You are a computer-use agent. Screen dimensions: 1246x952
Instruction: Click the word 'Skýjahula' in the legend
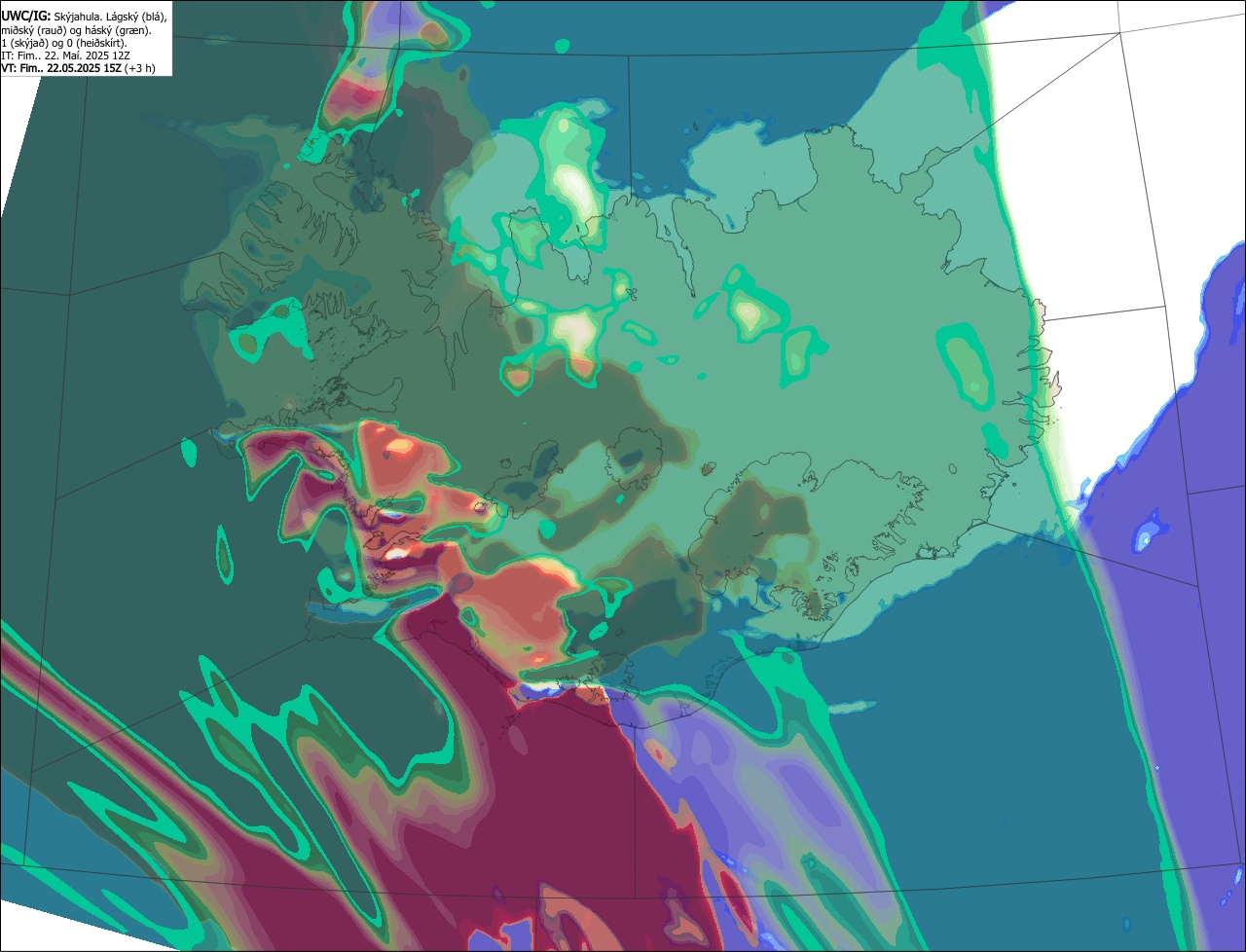click(76, 18)
